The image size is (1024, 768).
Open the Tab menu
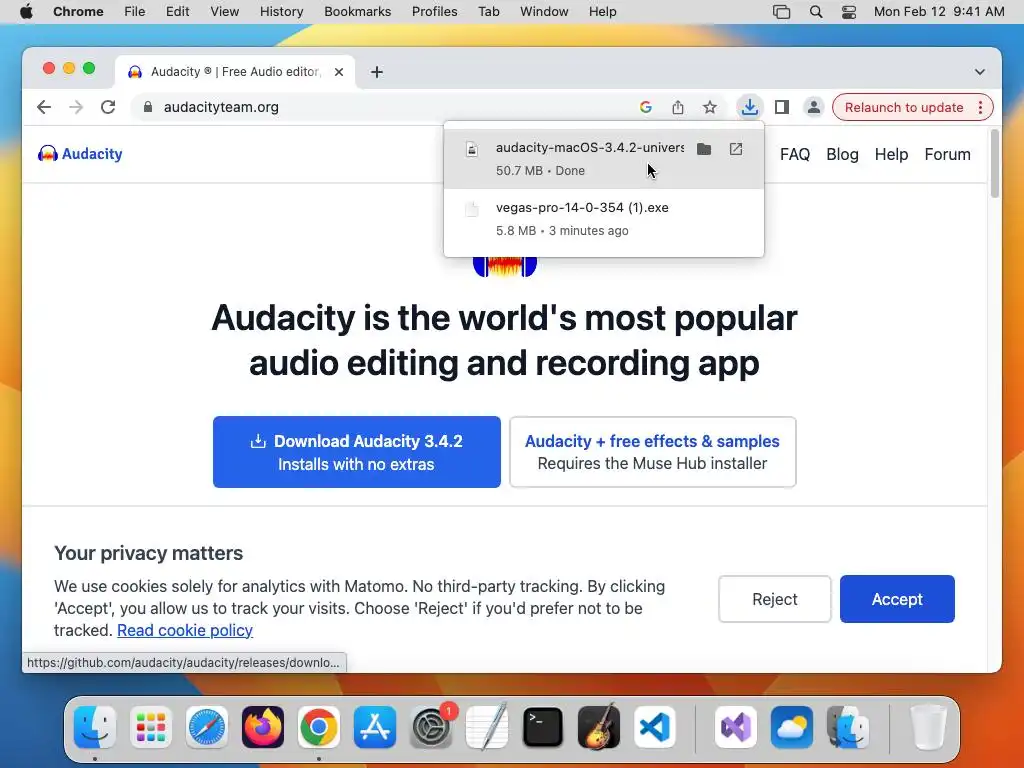pyautogui.click(x=488, y=12)
